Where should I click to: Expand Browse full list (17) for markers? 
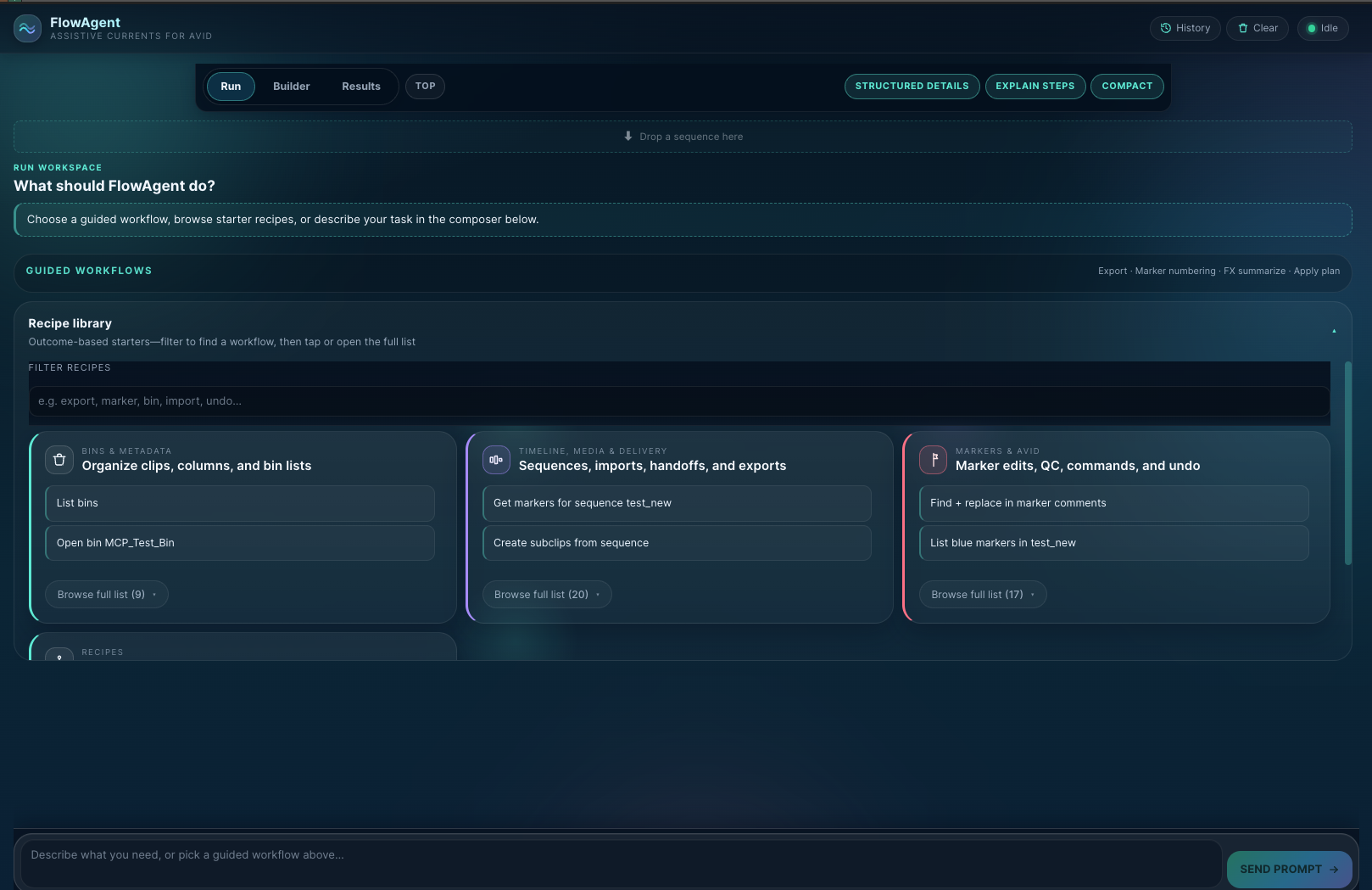pyautogui.click(x=983, y=595)
